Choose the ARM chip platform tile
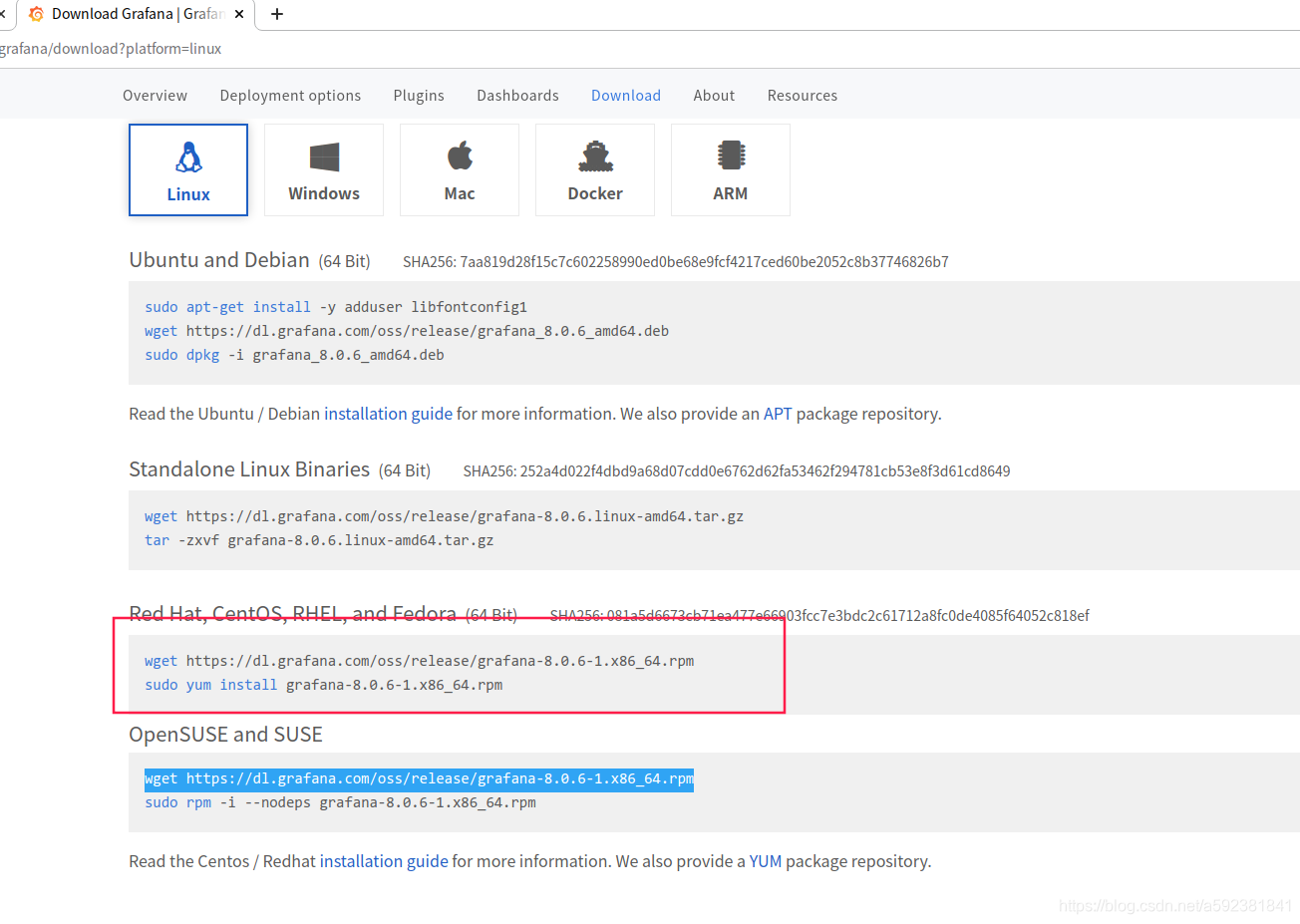The width and height of the screenshot is (1300, 924). pos(731,169)
